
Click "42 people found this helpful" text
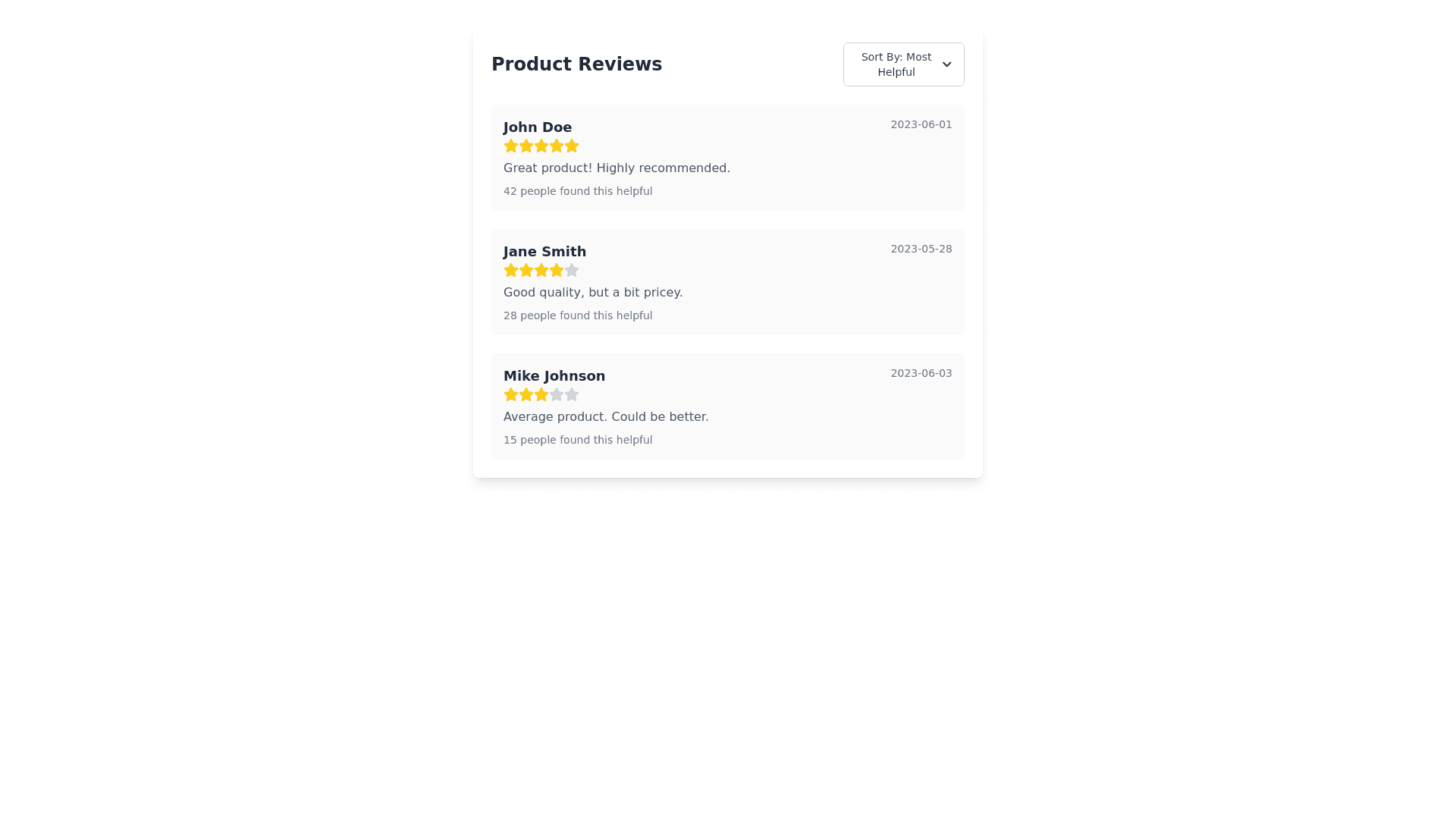coord(578,191)
